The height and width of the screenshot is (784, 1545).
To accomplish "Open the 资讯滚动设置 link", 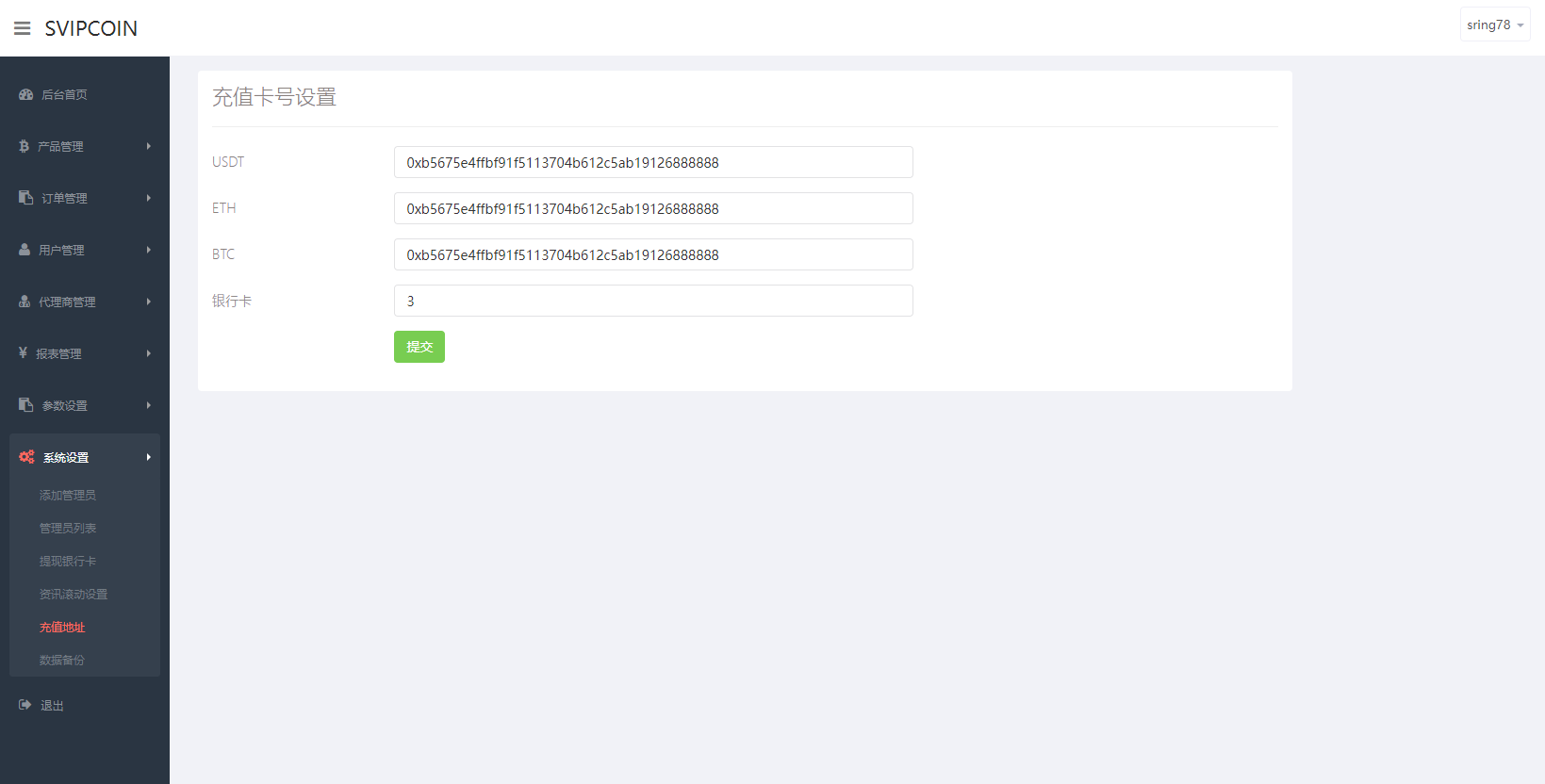I will pos(74,595).
